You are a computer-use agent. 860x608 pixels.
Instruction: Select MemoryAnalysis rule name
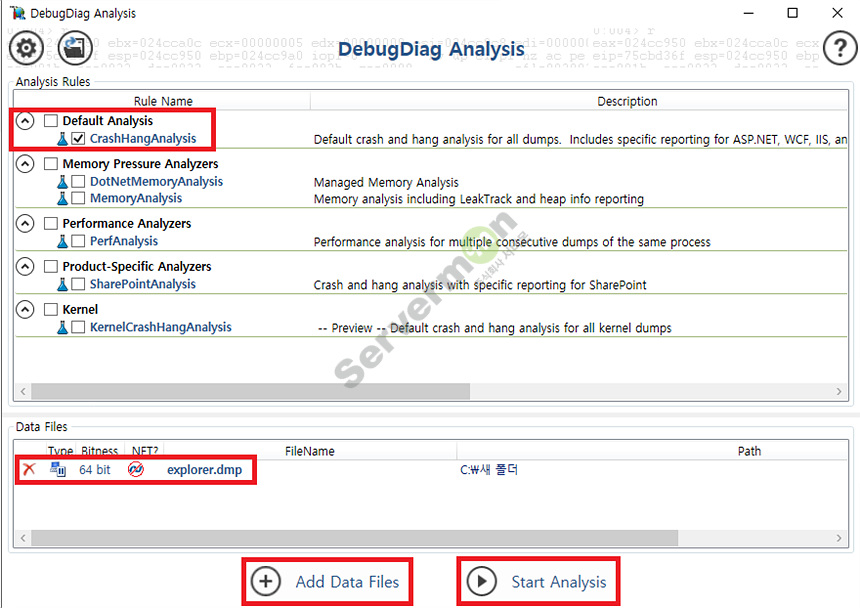tap(136, 198)
